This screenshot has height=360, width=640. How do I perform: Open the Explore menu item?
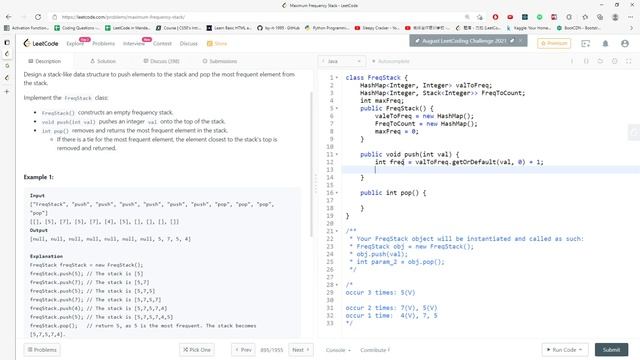75,43
